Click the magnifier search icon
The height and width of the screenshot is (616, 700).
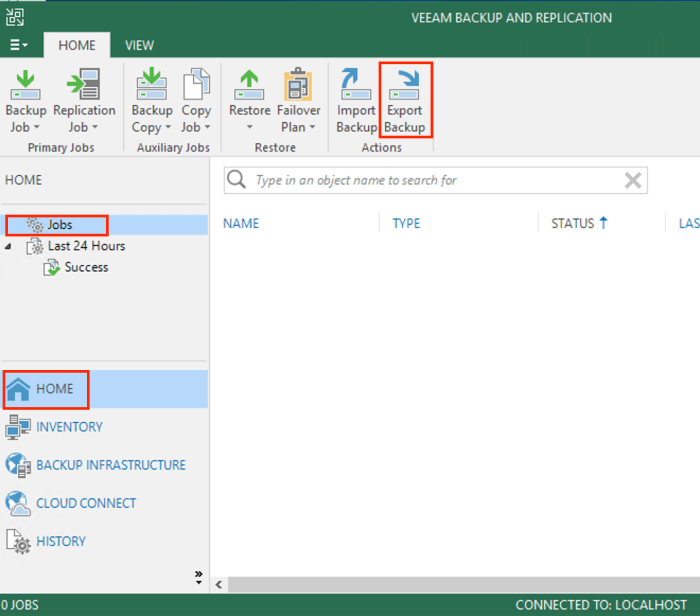[x=236, y=179]
